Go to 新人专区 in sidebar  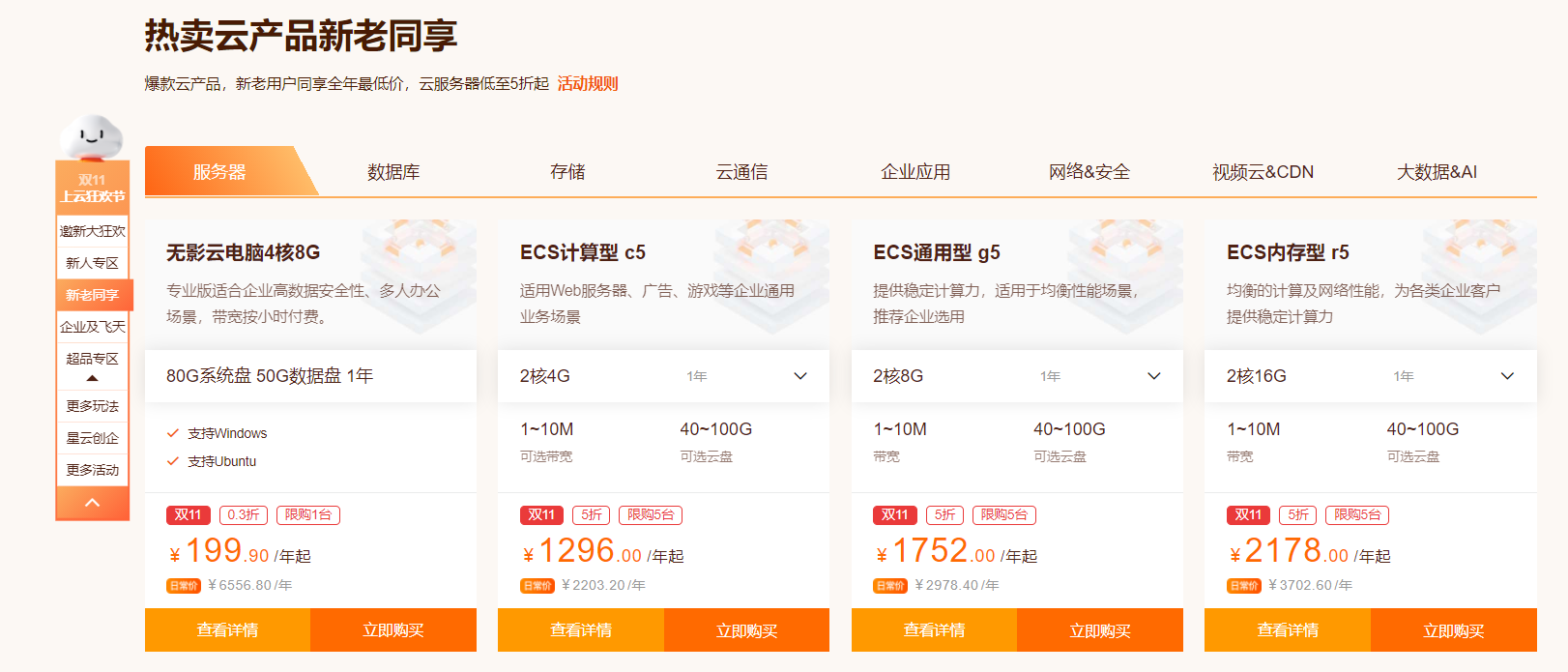93,263
